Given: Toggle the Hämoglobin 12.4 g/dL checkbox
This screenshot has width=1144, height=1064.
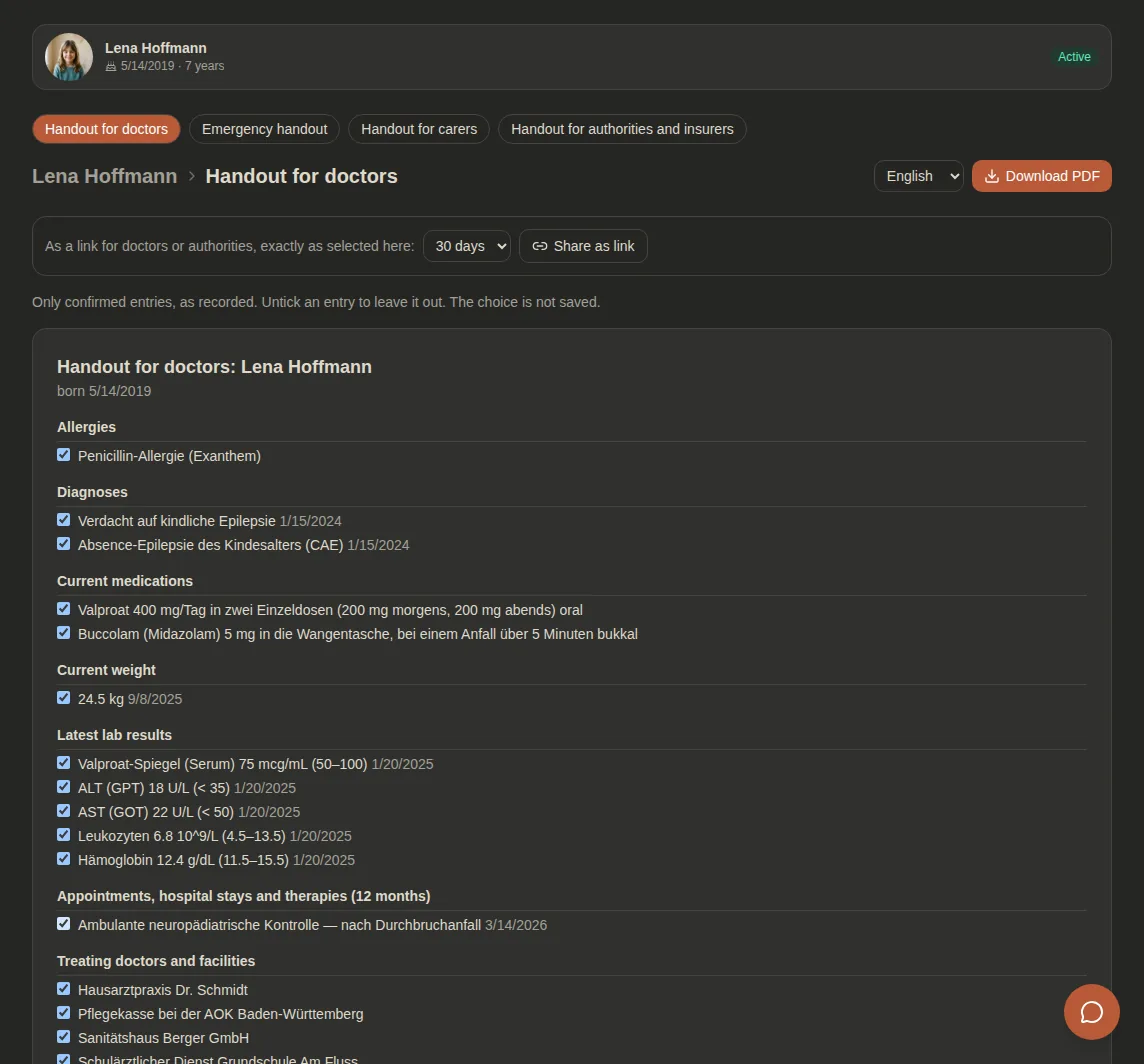Looking at the screenshot, I should (x=63, y=859).
